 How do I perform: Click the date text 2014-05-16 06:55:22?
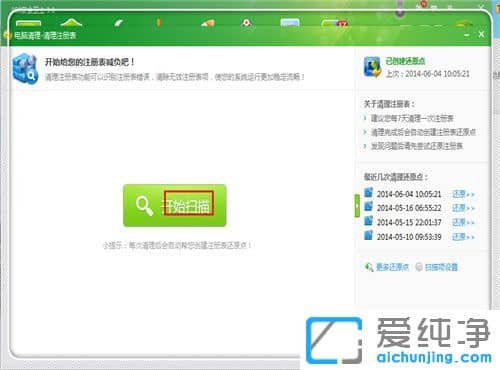409,208
